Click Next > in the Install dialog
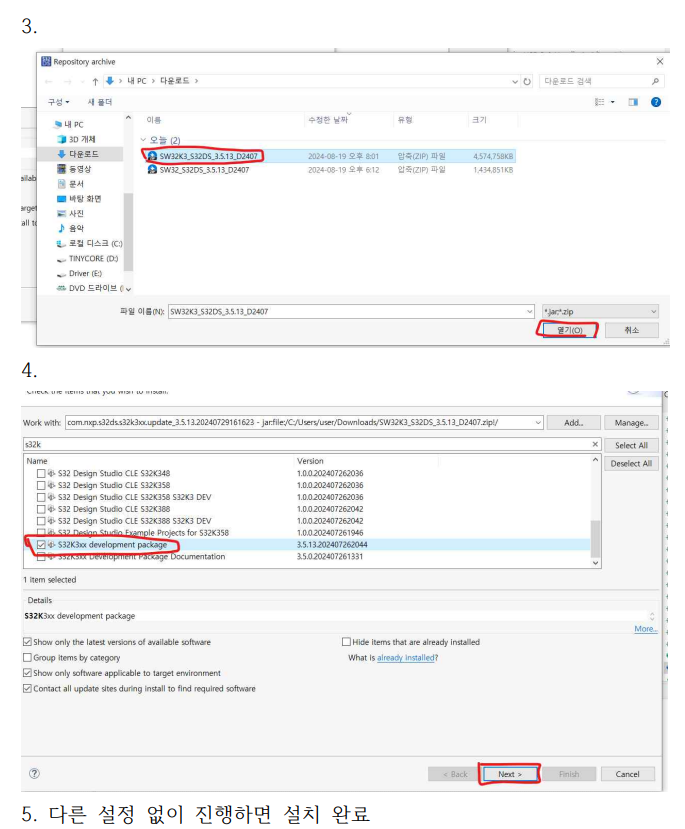Screen dimensions: 685x829 [x=510, y=774]
